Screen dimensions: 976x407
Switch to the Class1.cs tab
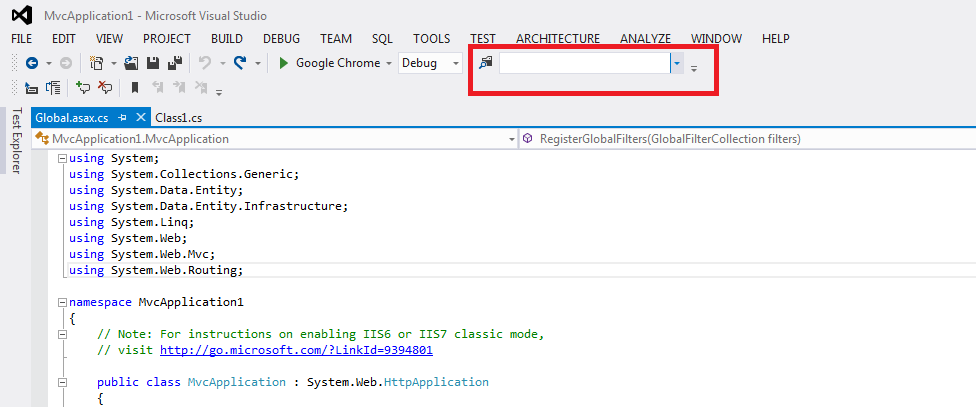point(179,118)
